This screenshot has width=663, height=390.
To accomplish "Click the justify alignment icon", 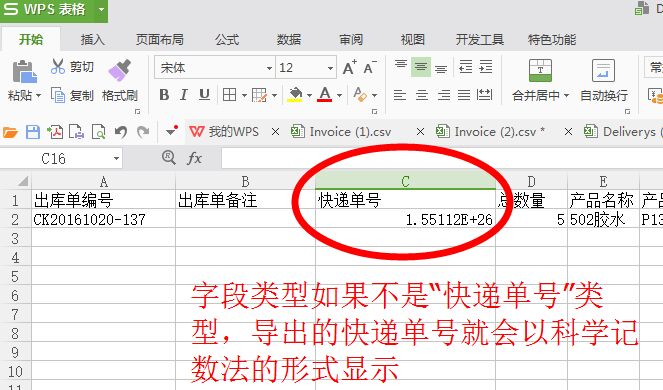I will pyautogui.click(x=464, y=95).
